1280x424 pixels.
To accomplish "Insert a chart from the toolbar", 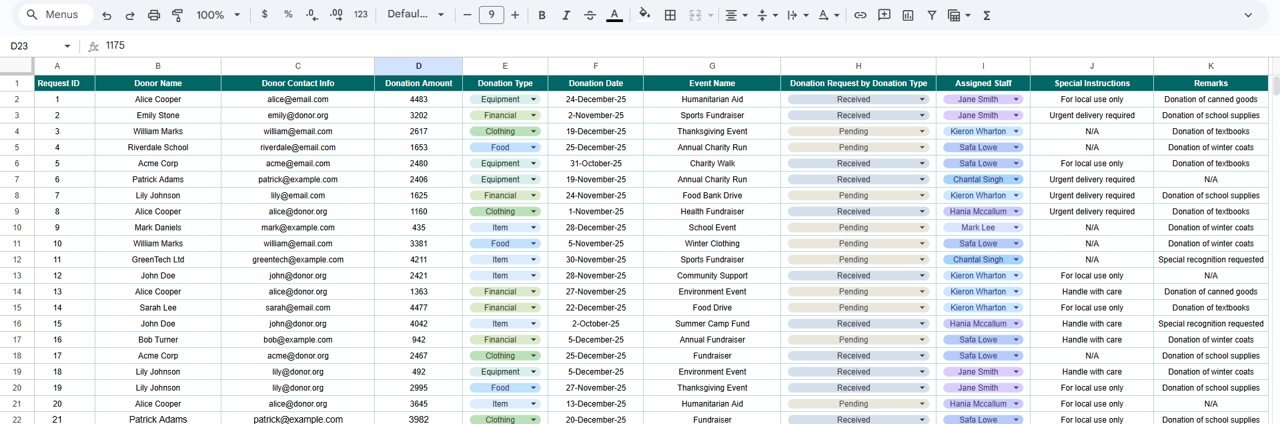I will 908,15.
